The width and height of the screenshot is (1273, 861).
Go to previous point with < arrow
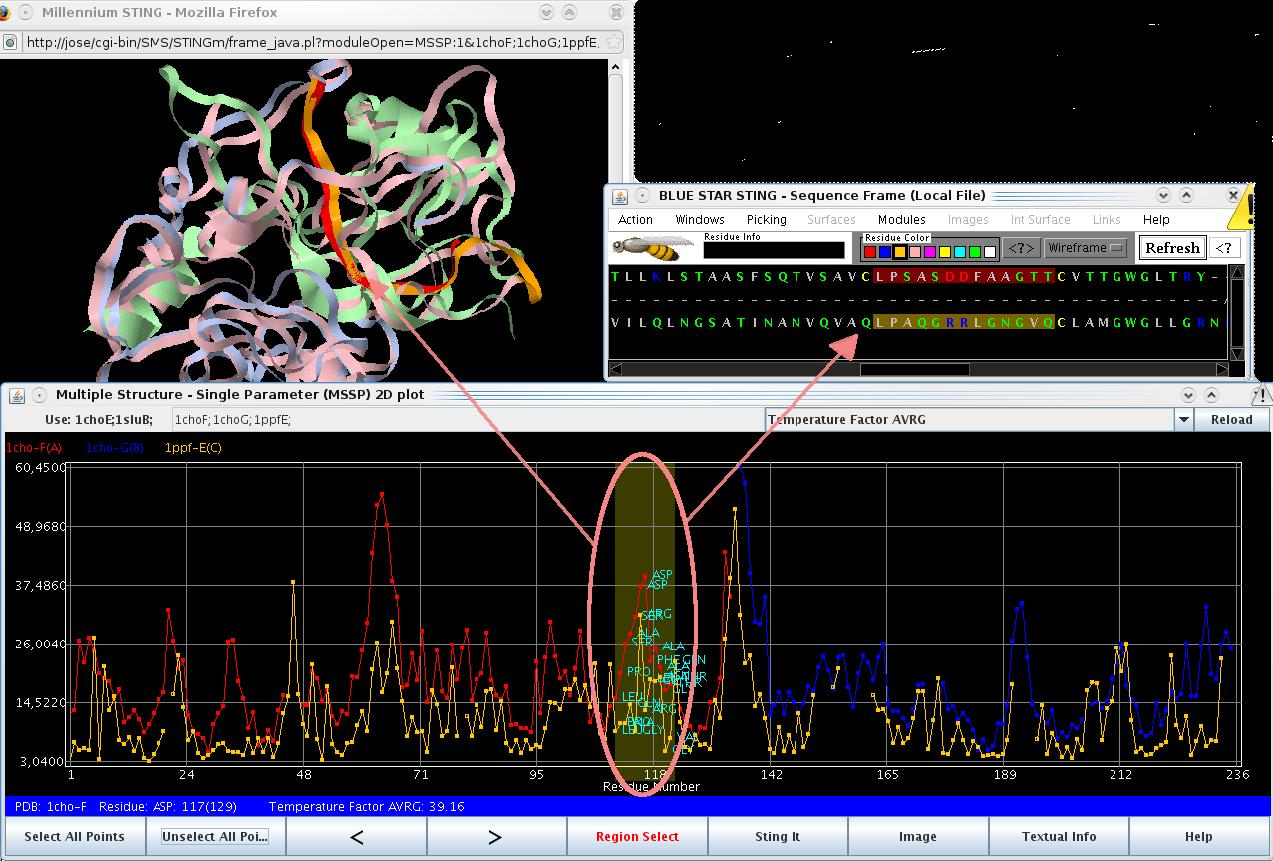click(357, 837)
